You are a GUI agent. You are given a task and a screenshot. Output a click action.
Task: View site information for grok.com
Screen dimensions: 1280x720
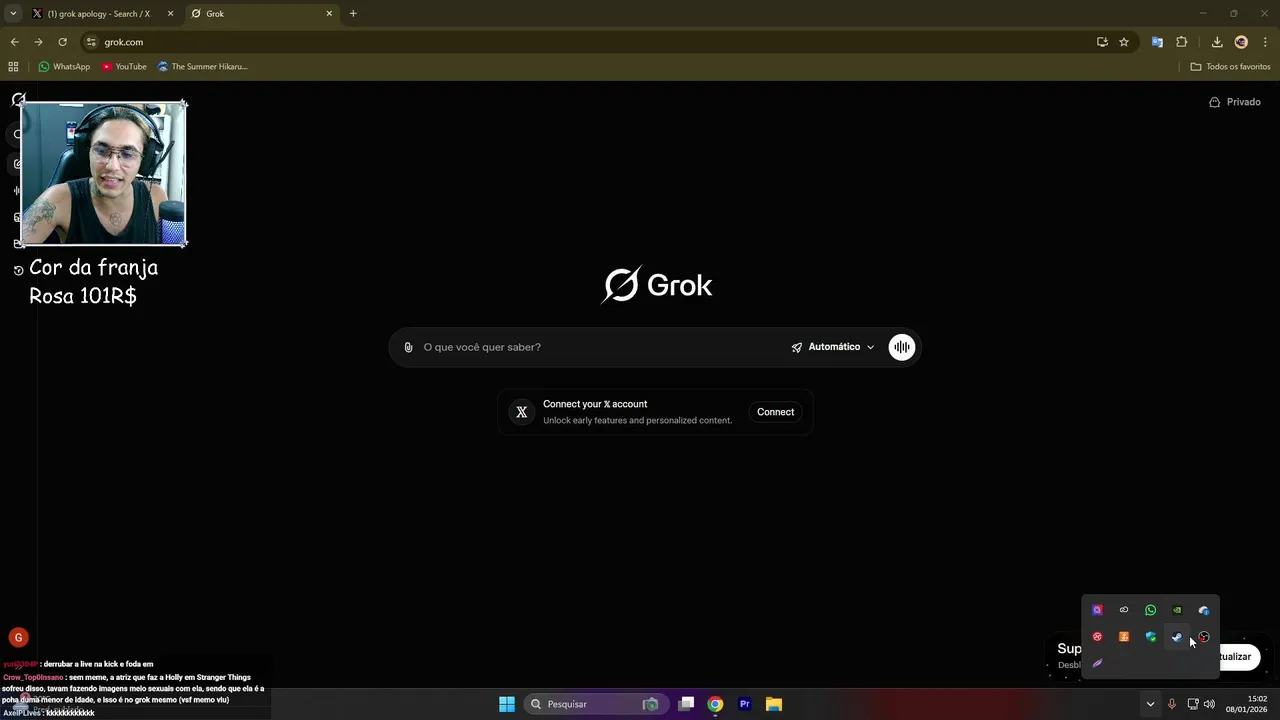91,42
